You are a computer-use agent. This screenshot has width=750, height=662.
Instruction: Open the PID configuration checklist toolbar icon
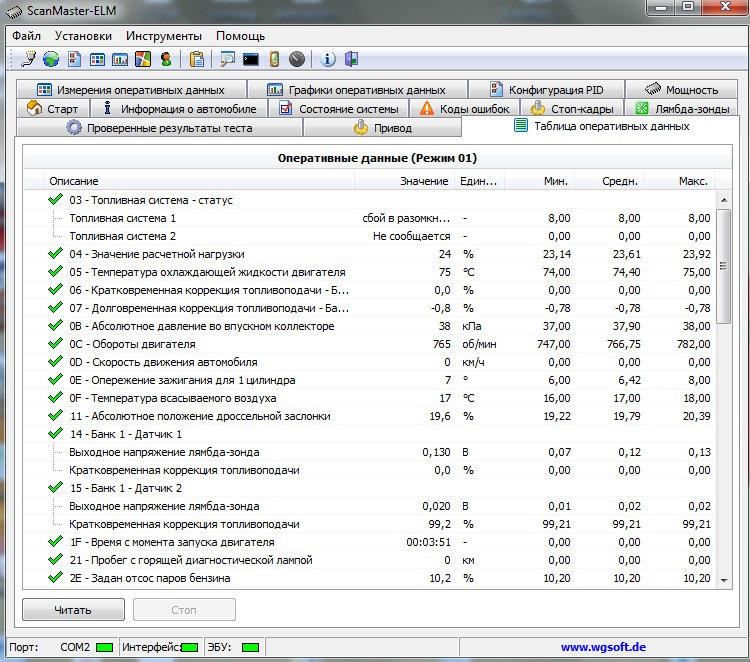pyautogui.click(x=74, y=59)
